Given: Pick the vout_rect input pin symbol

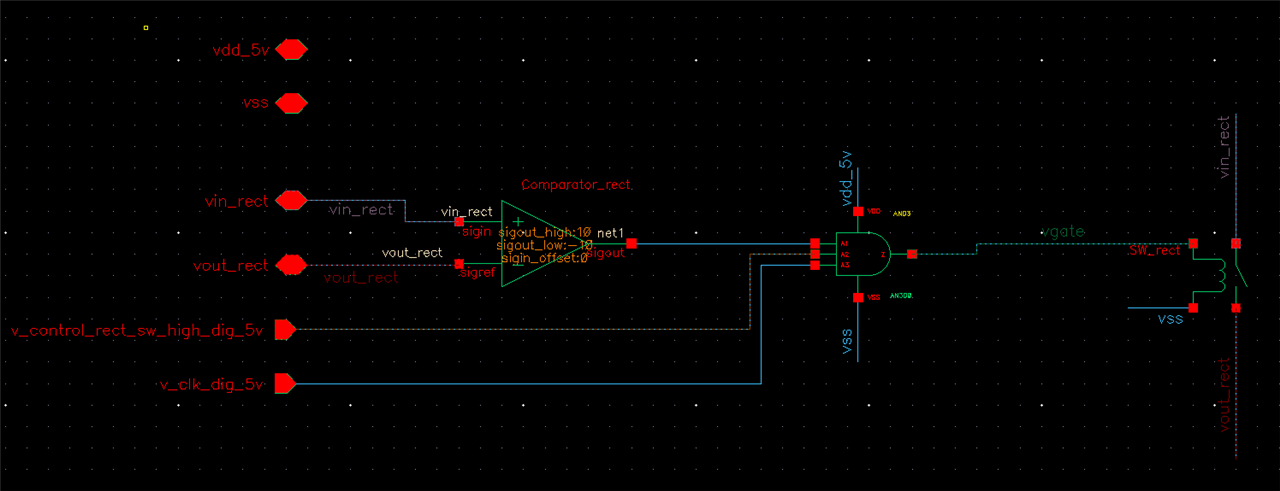Looking at the screenshot, I should click(x=290, y=265).
